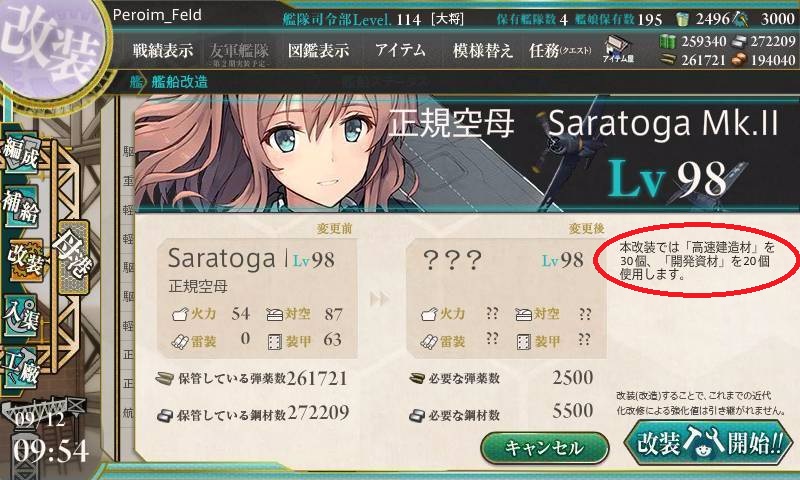Viewport: 800px width, 480px height.
Task: Click the disabled 友軍艦隊 menu item
Action: (239, 53)
